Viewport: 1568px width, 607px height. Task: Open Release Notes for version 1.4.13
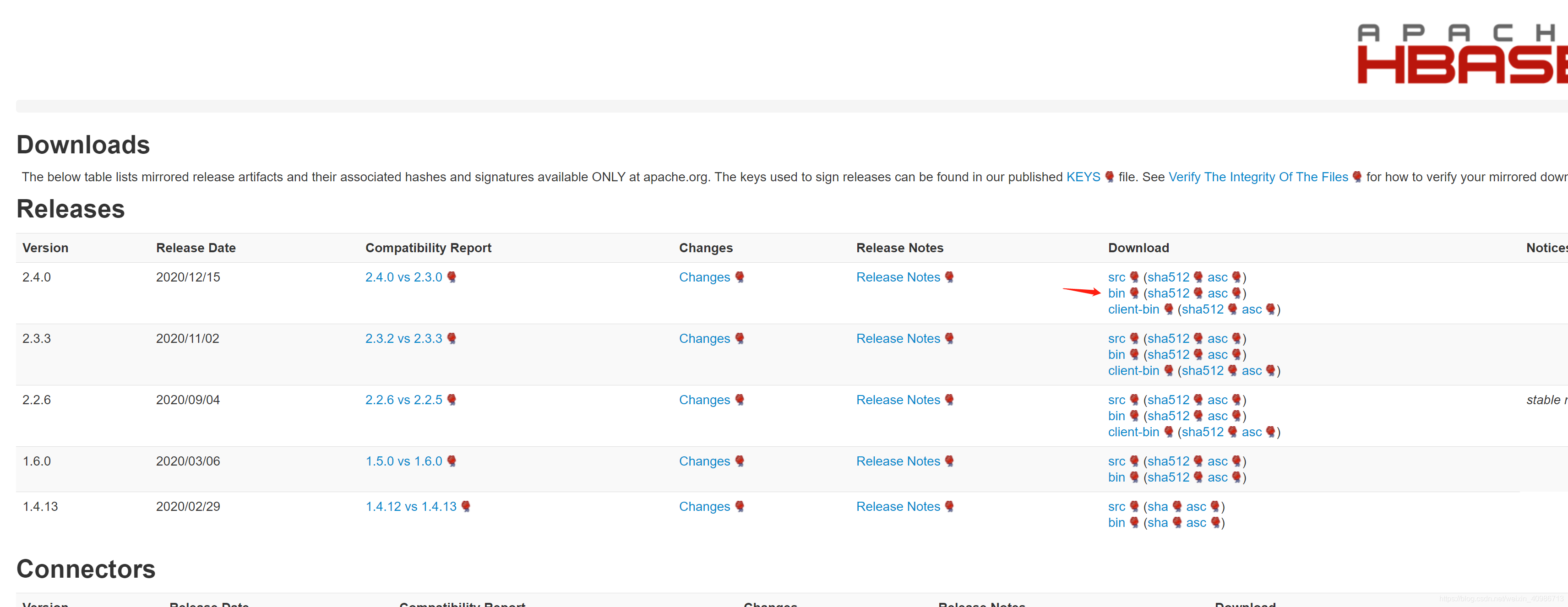[898, 507]
